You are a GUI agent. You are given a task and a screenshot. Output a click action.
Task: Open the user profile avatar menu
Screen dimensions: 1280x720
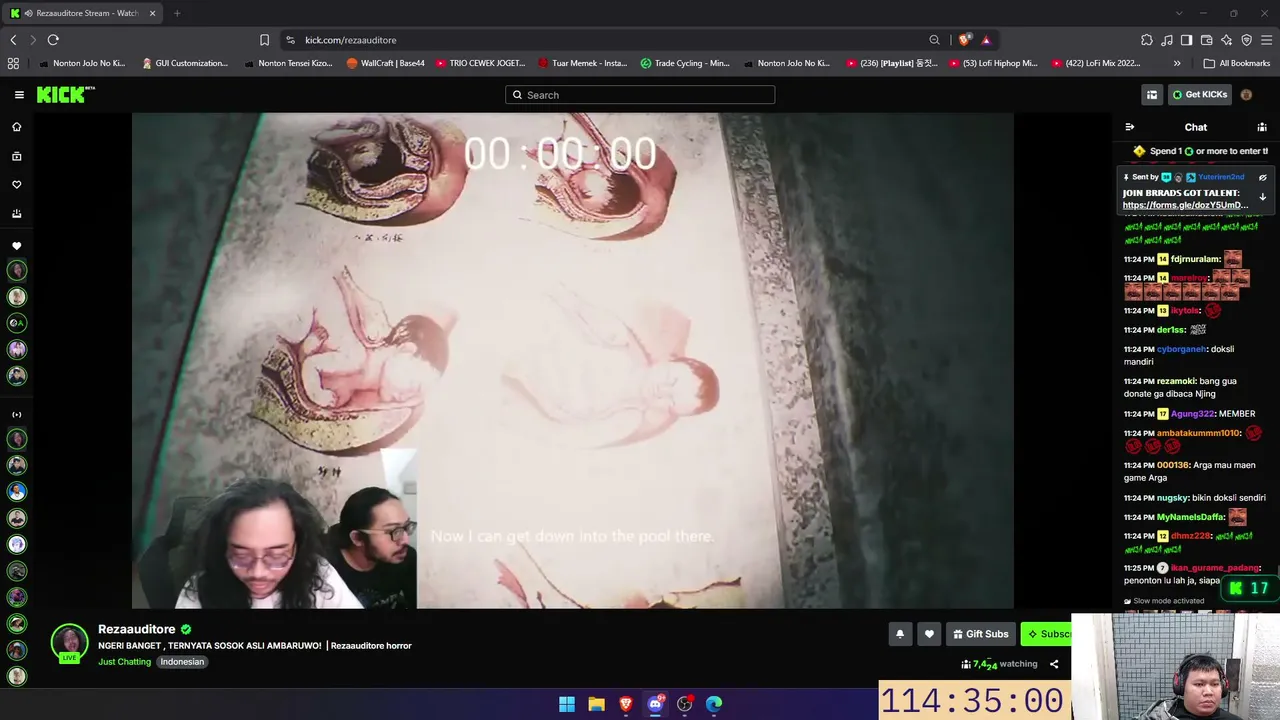1246,95
